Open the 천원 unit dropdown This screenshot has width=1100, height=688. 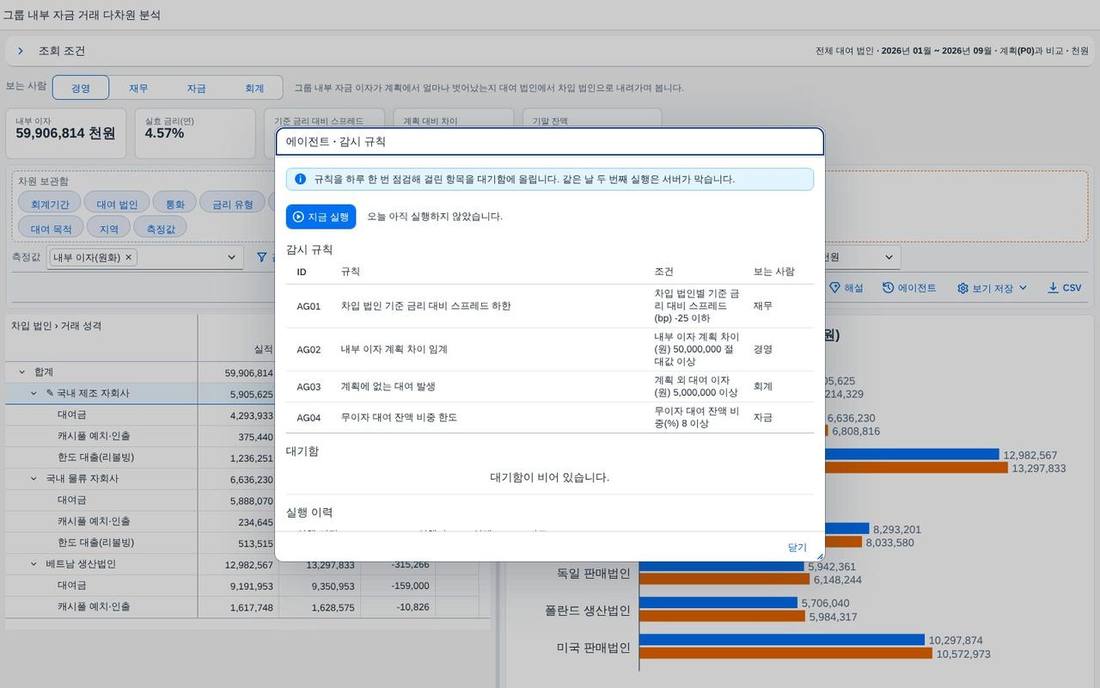pyautogui.click(x=889, y=257)
